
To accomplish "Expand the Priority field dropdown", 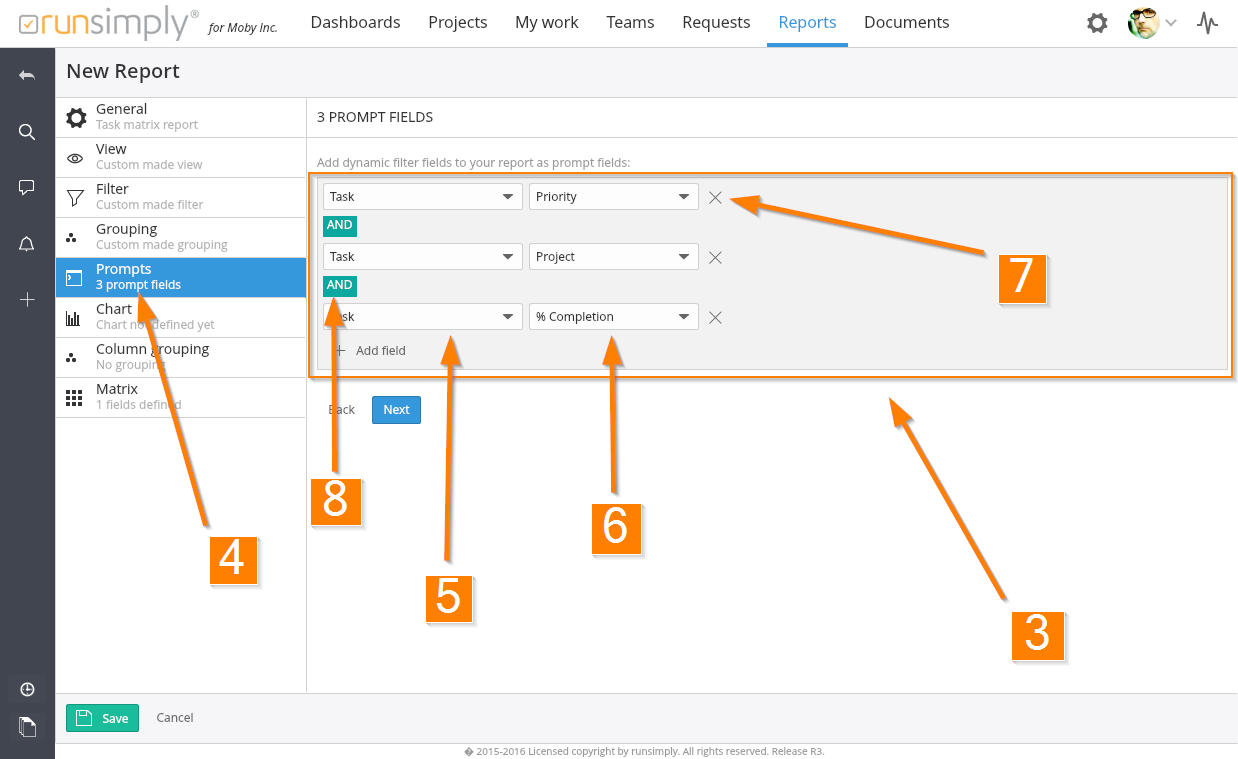I will click(x=613, y=197).
